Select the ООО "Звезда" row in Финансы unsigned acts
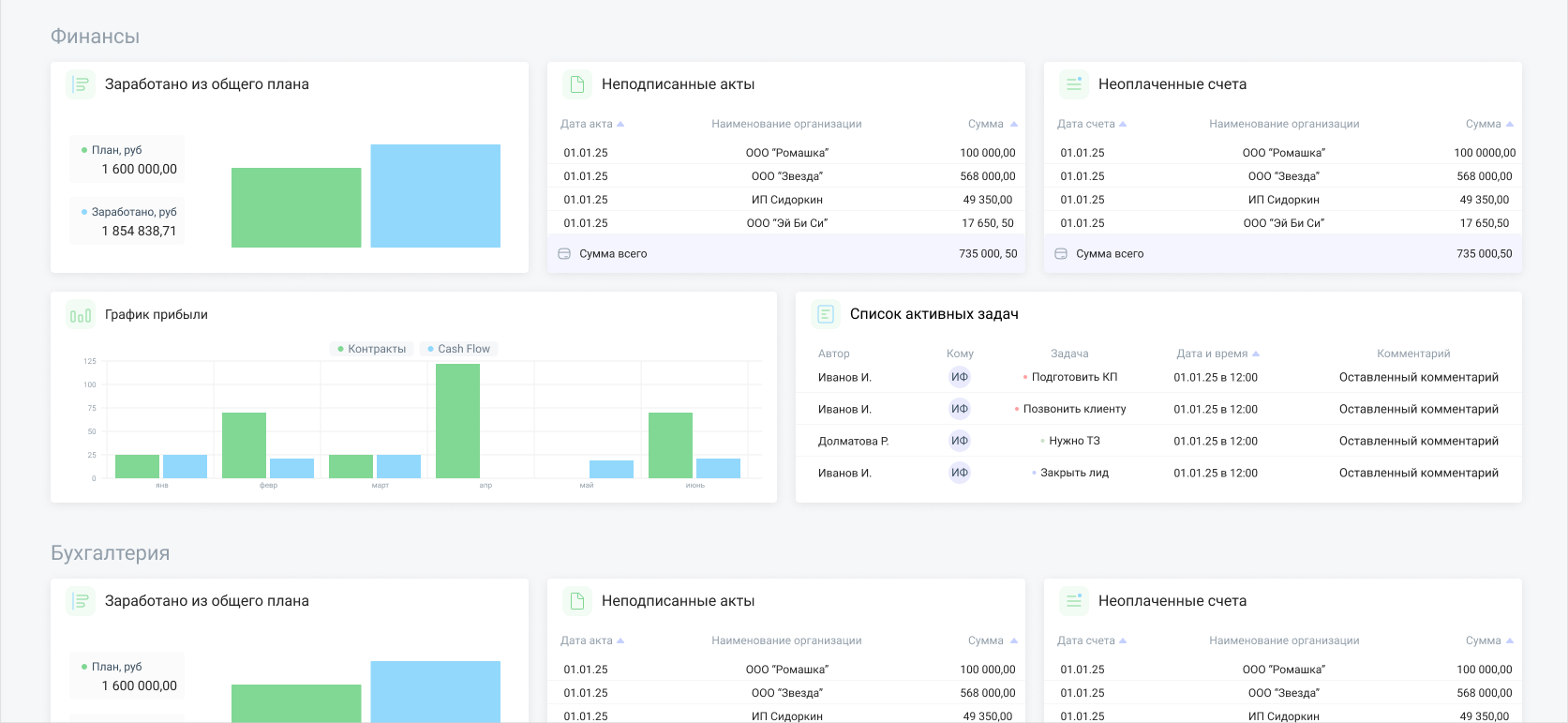 click(786, 176)
